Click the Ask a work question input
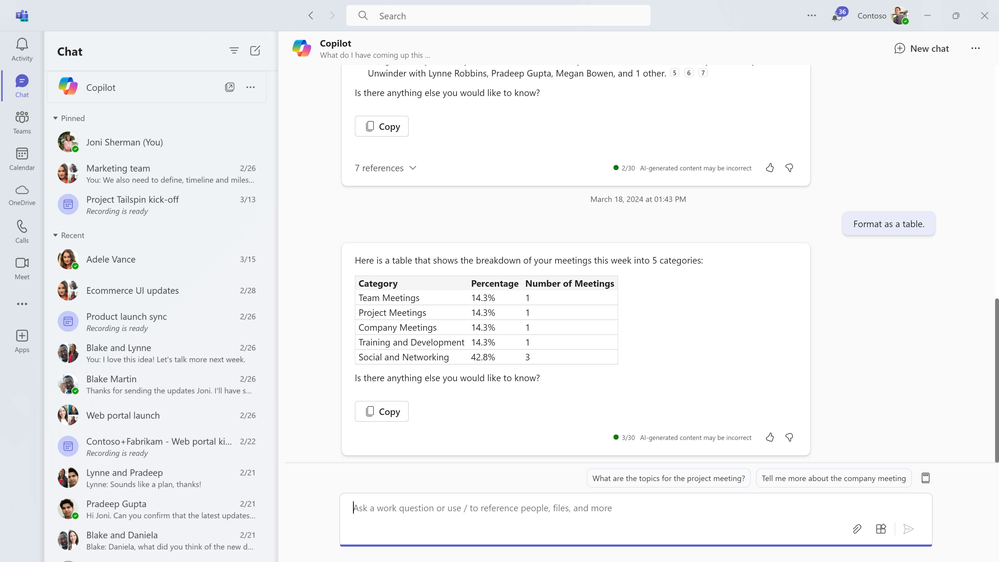The width and height of the screenshot is (999, 562). coord(636,519)
